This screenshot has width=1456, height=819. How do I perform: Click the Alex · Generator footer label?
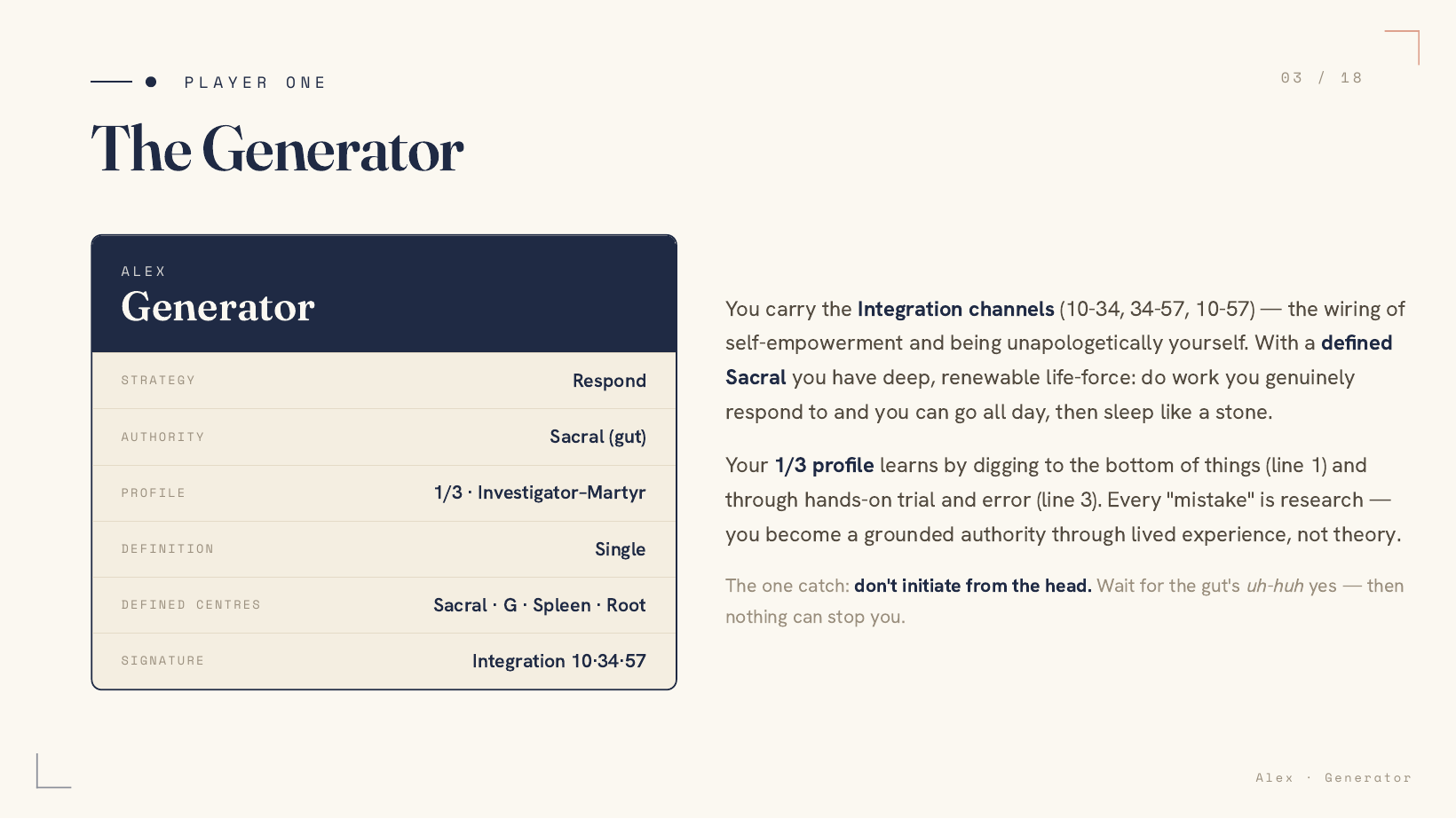pos(1333,777)
